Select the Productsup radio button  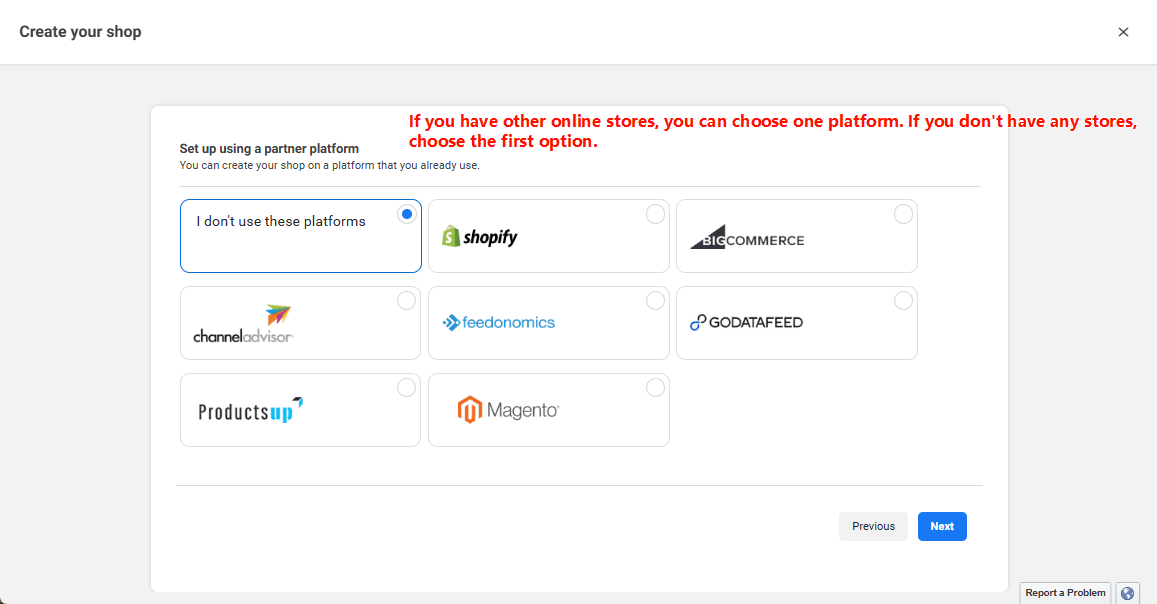[x=406, y=388]
